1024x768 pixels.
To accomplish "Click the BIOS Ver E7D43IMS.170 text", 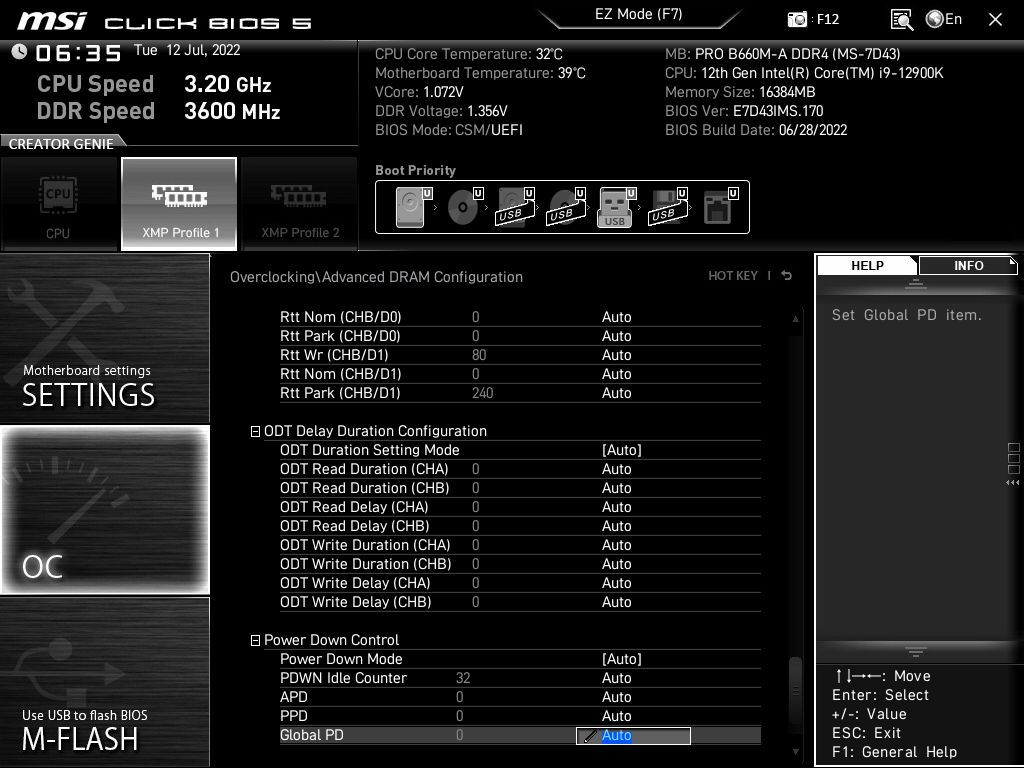I will [x=744, y=111].
